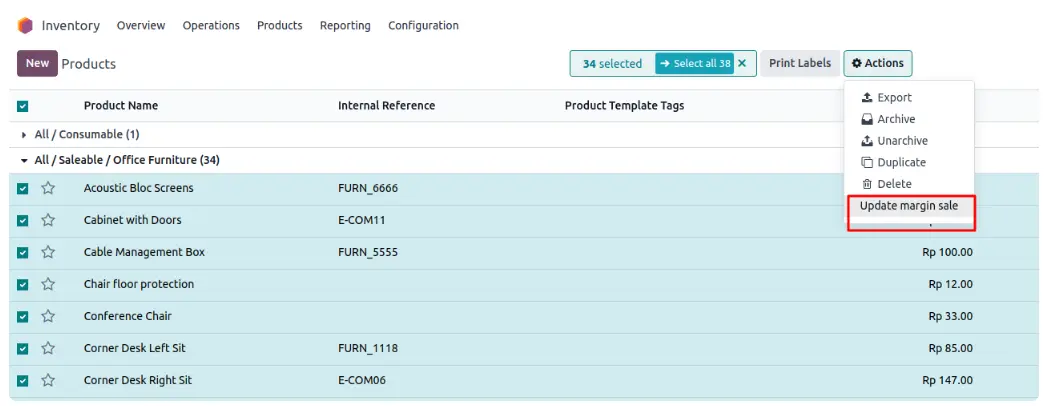Choose Update margin sale from Actions menu

[x=908, y=206]
